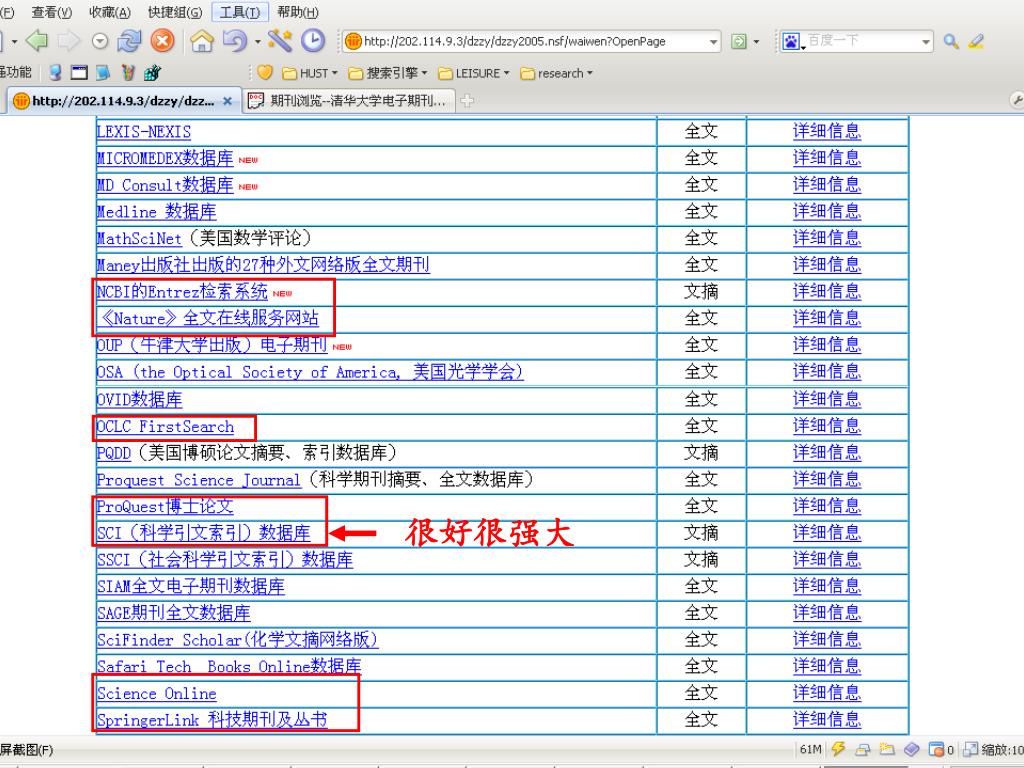Click the grayed forward arrow button
This screenshot has height=768, width=1024.
(x=69, y=41)
